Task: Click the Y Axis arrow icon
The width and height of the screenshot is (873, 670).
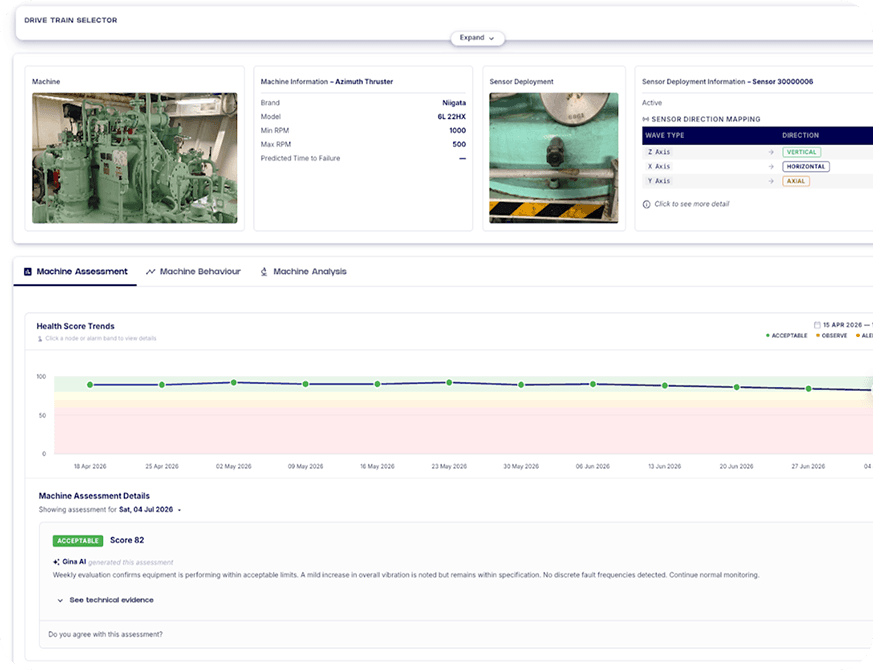Action: coord(771,181)
